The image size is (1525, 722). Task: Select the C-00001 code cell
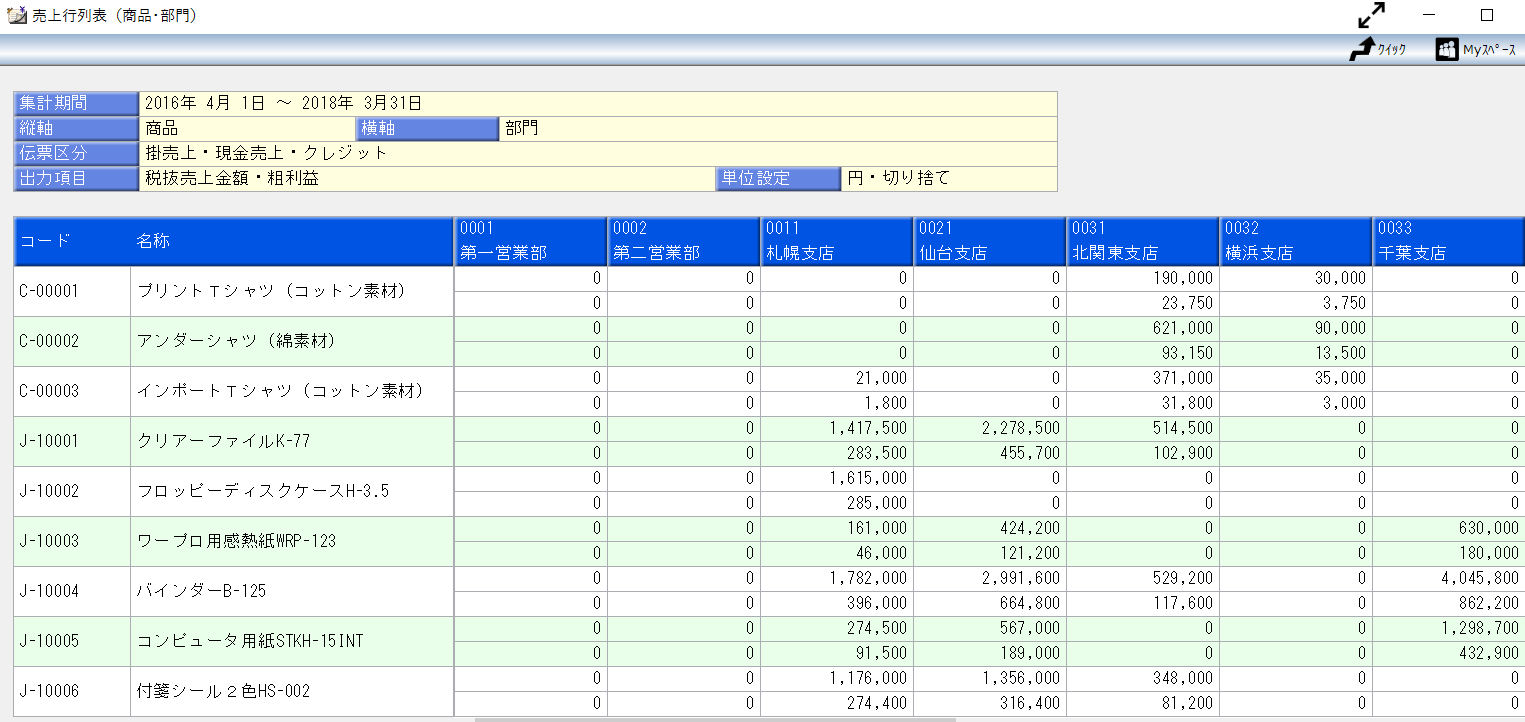click(72, 291)
